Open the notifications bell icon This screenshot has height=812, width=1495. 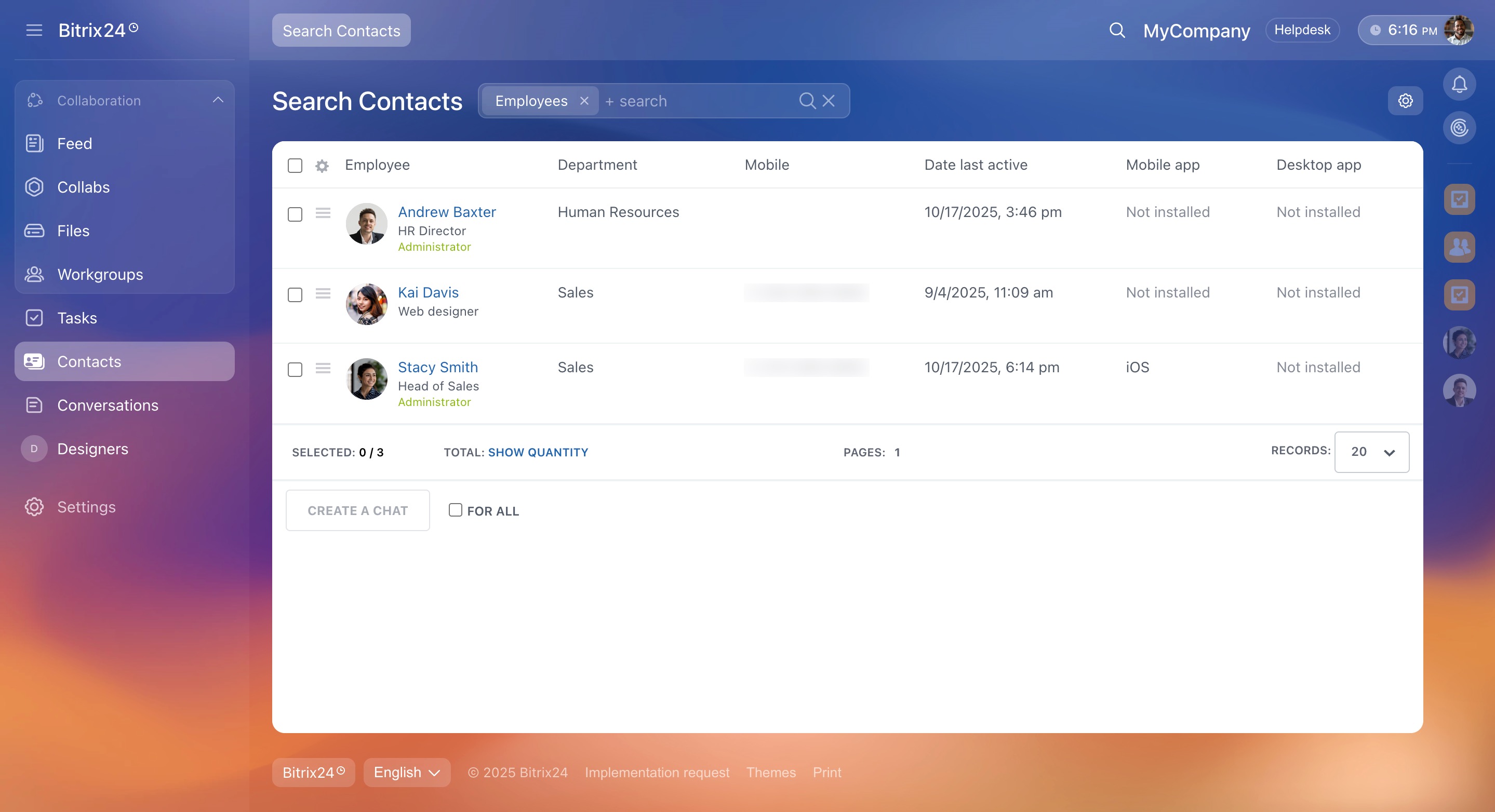point(1459,85)
